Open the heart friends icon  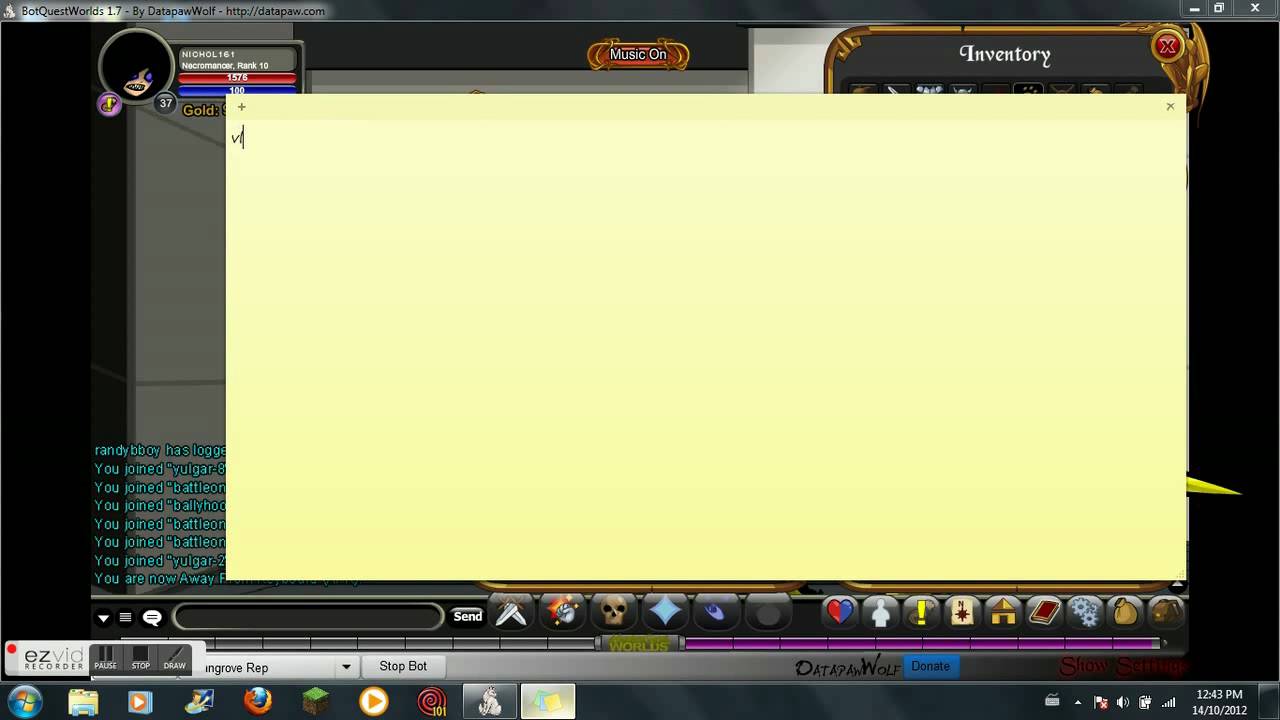click(x=840, y=611)
